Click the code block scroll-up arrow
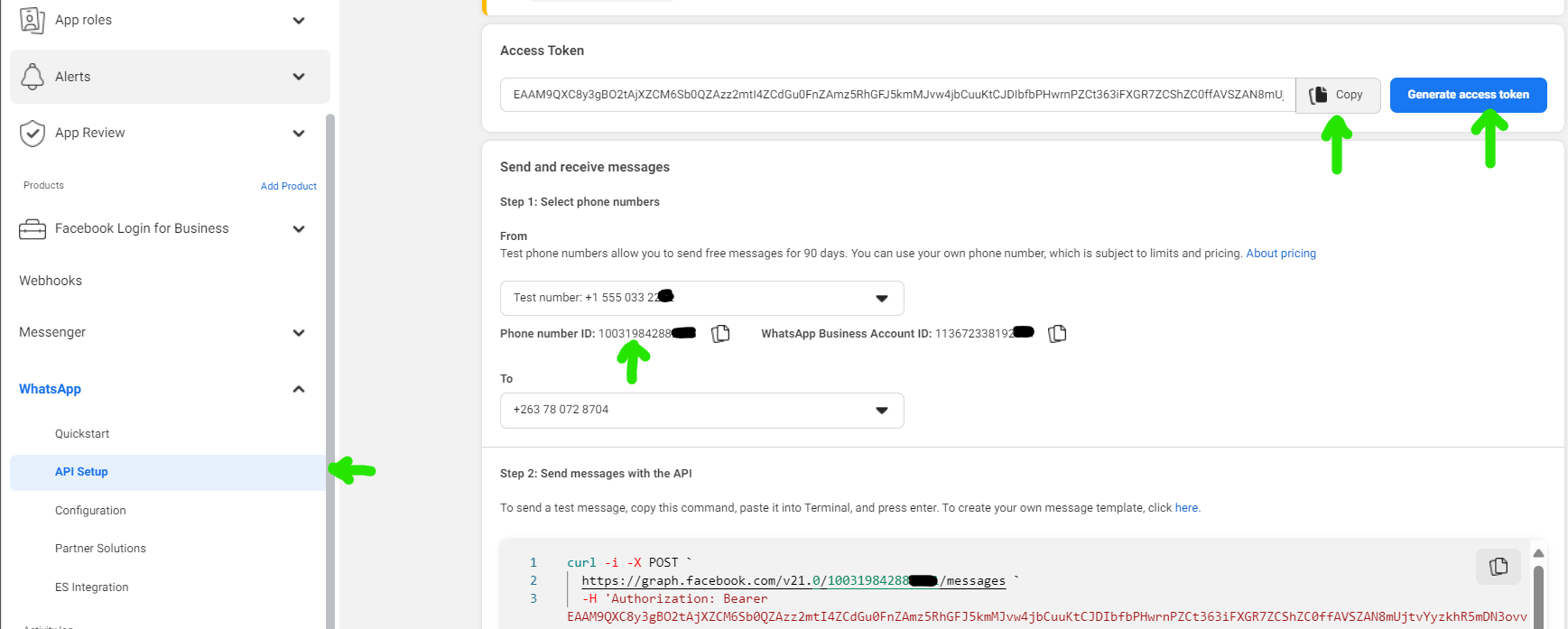This screenshot has height=629, width=1568. [1538, 553]
